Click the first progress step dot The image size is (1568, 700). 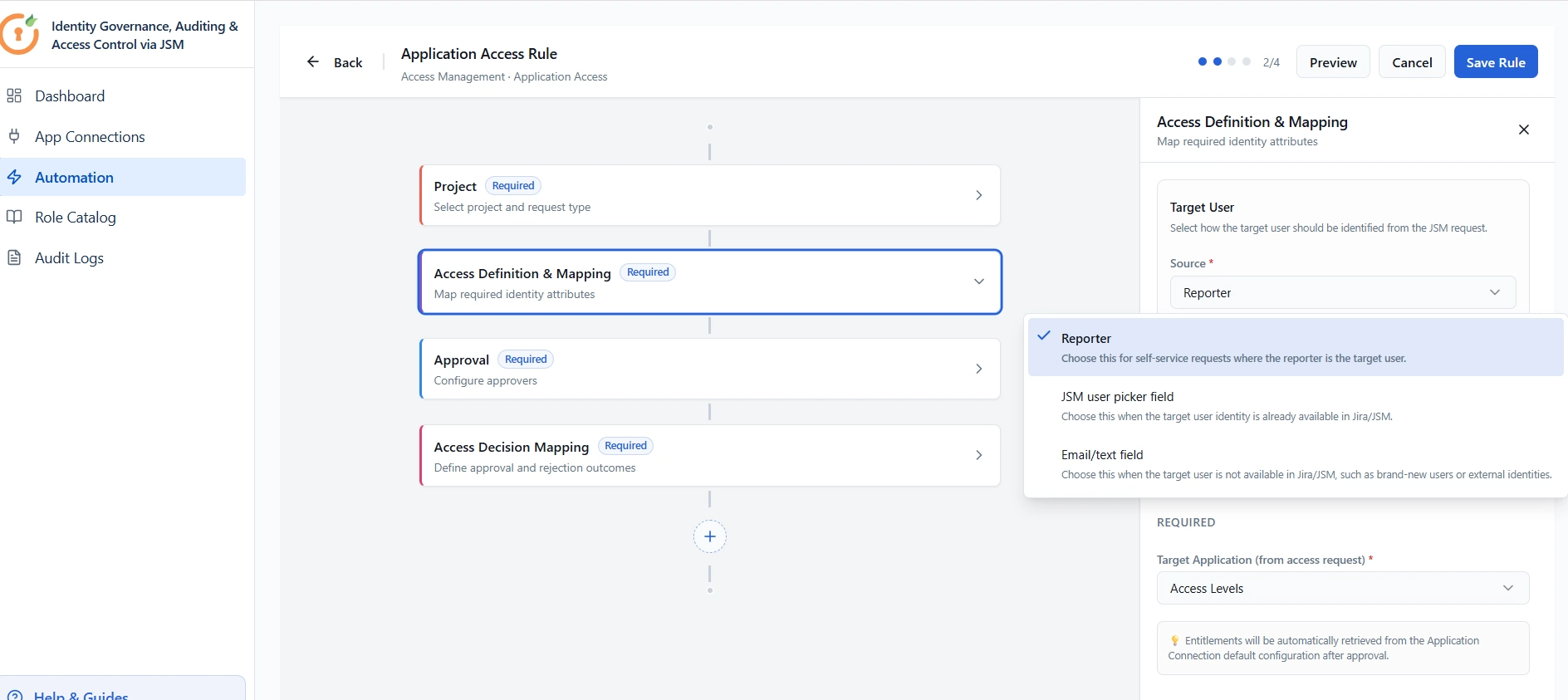click(1202, 61)
